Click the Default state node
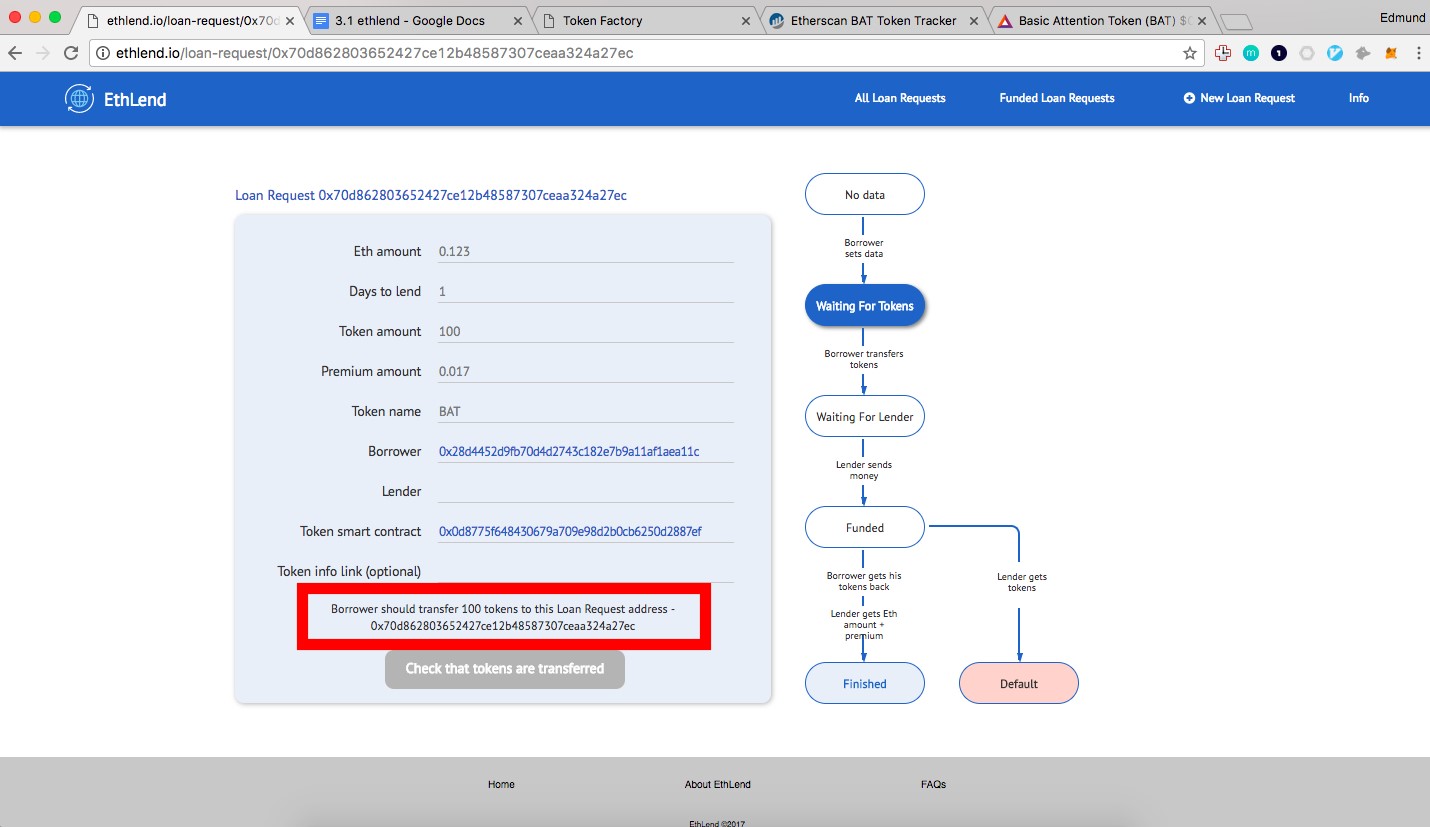1430x827 pixels. (1019, 683)
